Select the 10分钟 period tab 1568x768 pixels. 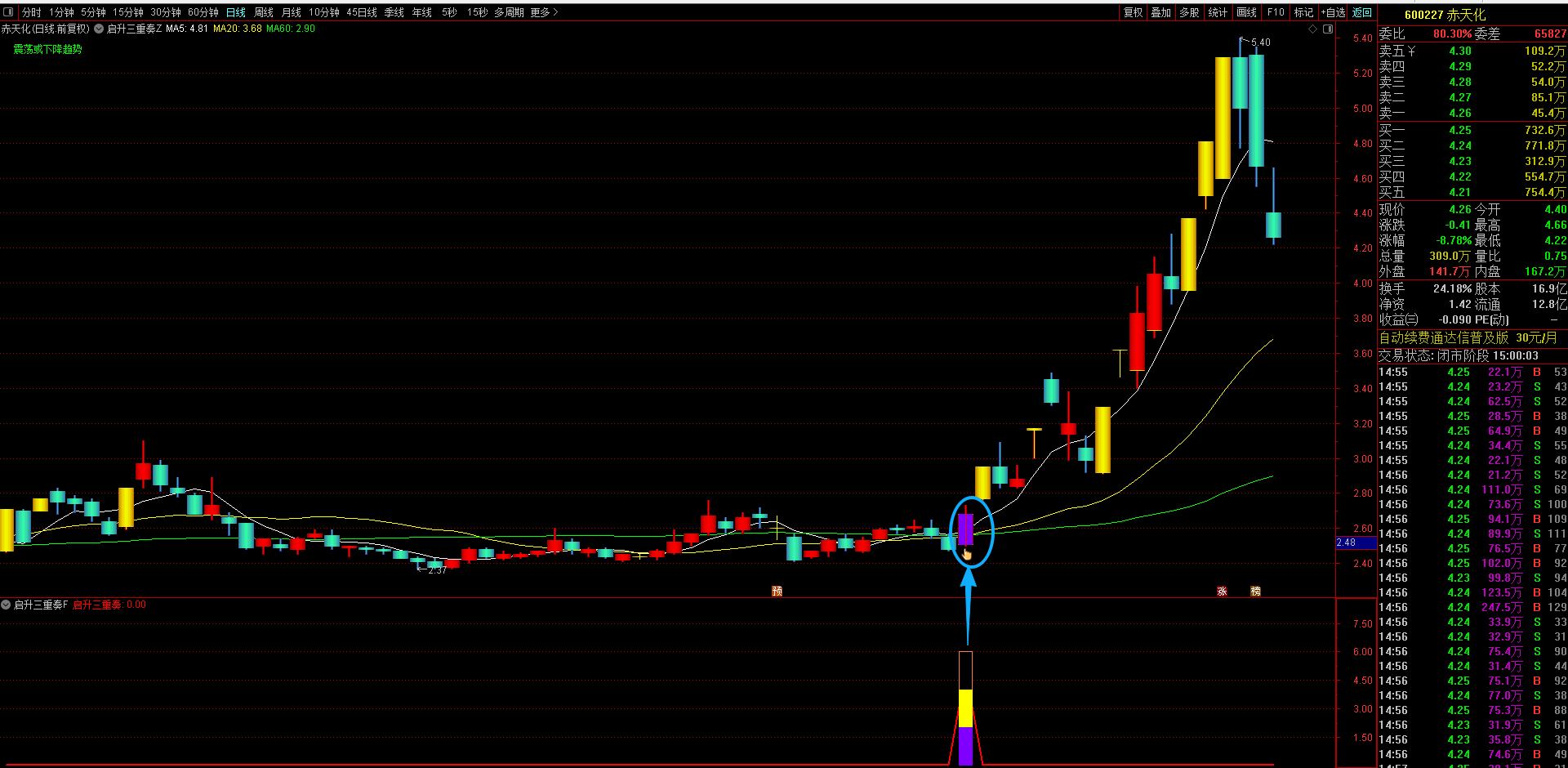tap(324, 12)
